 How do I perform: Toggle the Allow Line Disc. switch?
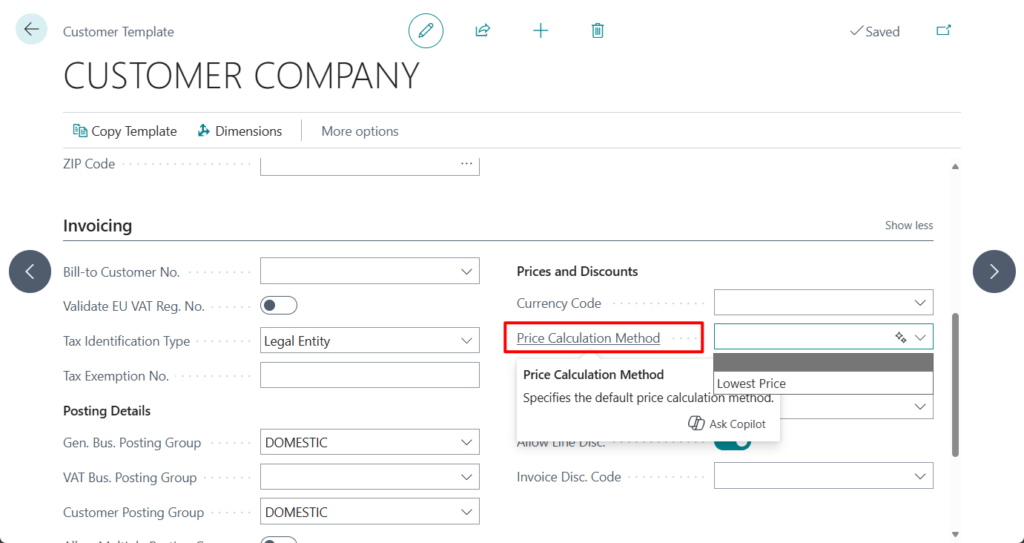[733, 442]
